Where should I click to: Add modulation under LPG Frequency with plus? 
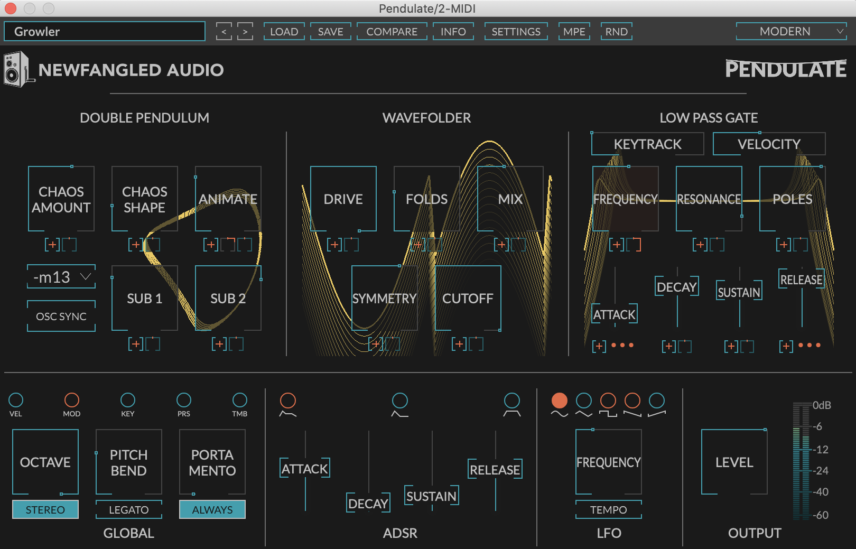click(616, 244)
